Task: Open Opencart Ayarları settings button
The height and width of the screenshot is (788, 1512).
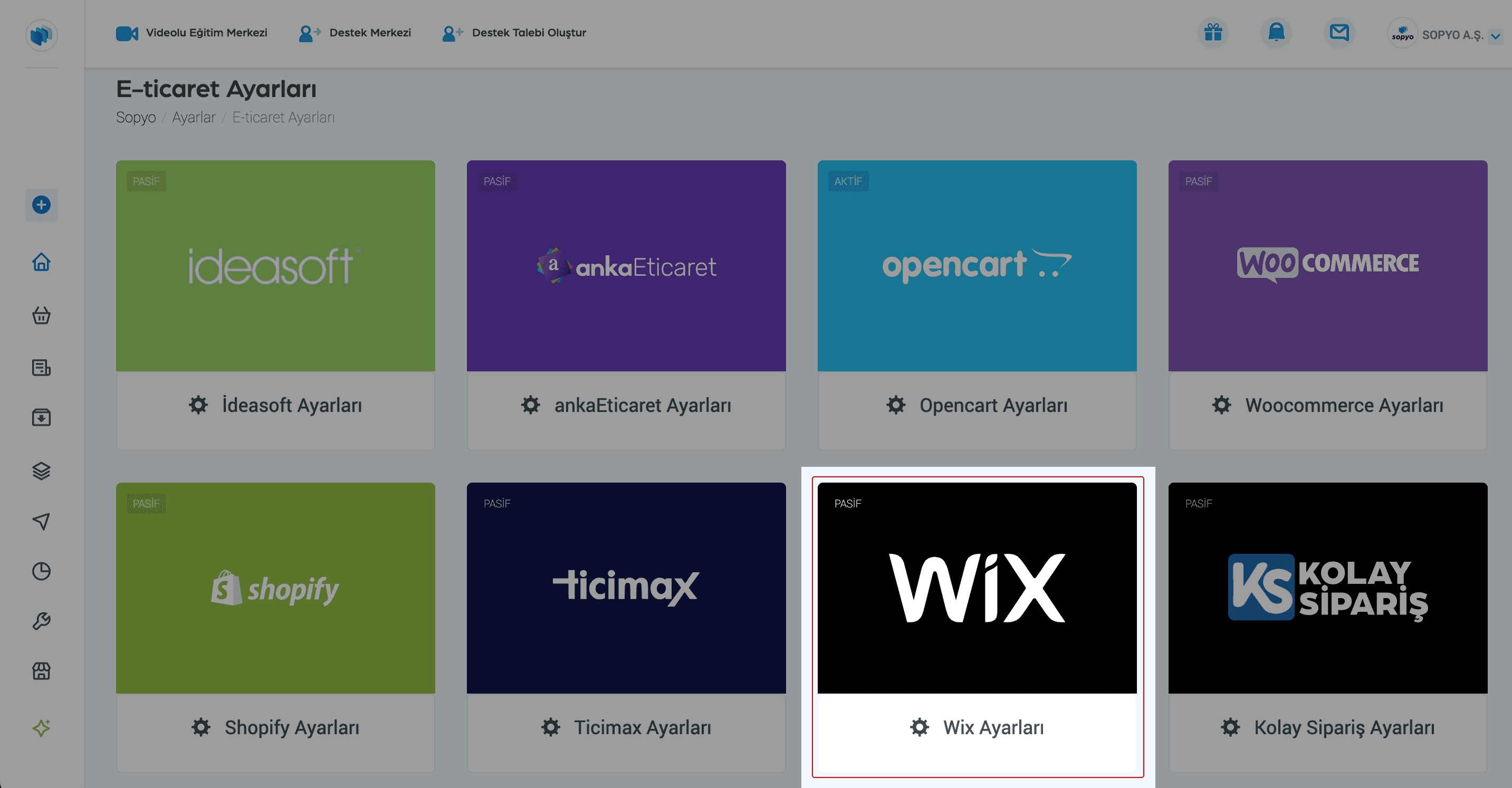Action: 977,406
